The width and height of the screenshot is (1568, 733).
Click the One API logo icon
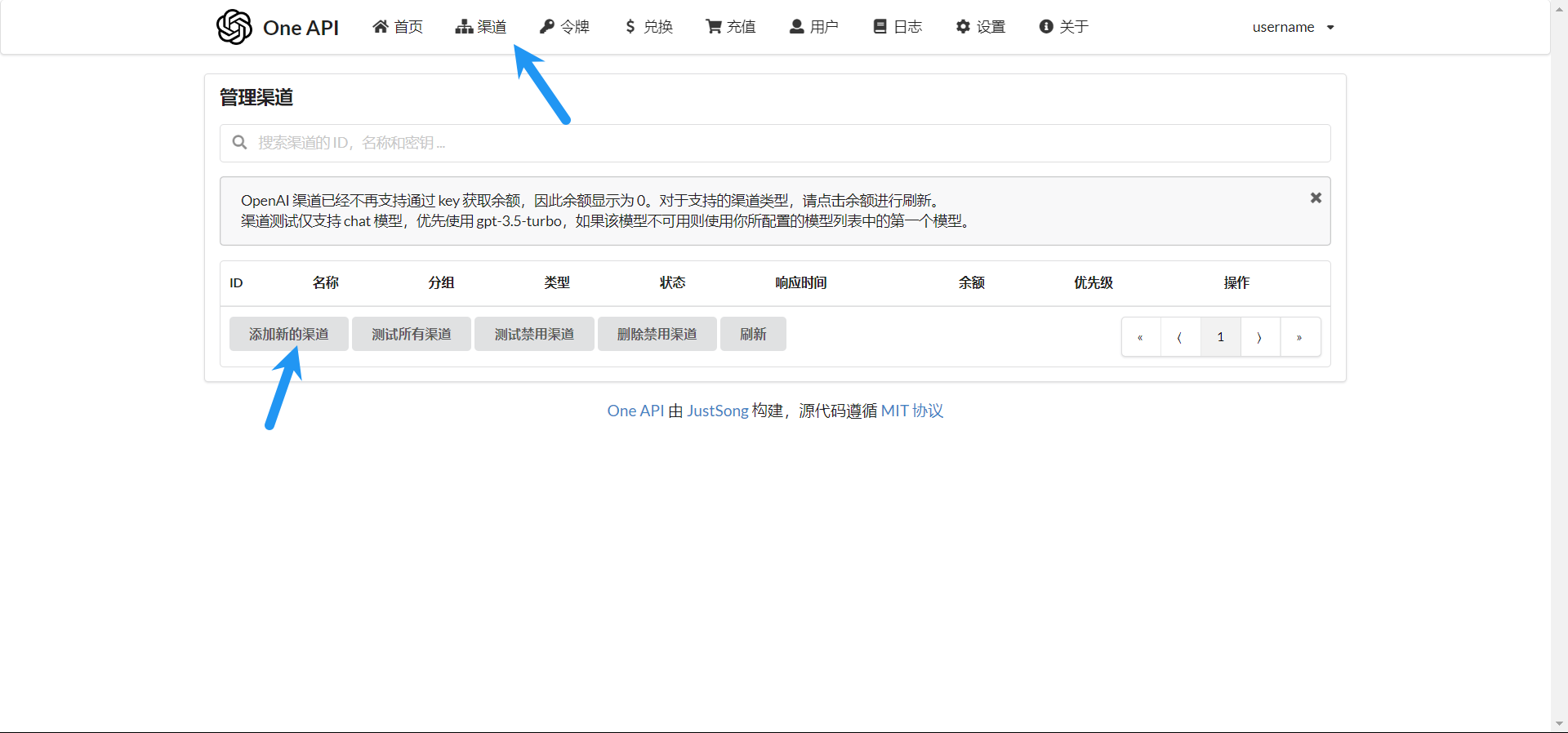click(234, 27)
